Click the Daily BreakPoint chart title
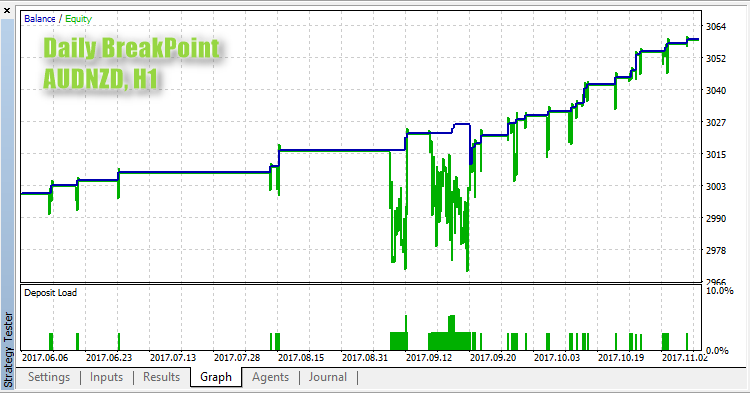Viewport: 750px width, 394px height. (132, 48)
